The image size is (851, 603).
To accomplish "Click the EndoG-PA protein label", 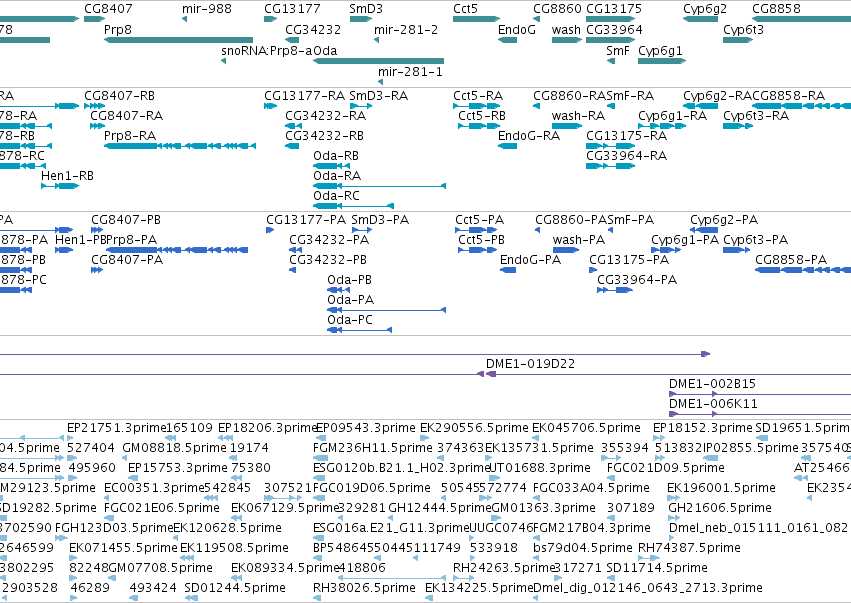I will (530, 260).
